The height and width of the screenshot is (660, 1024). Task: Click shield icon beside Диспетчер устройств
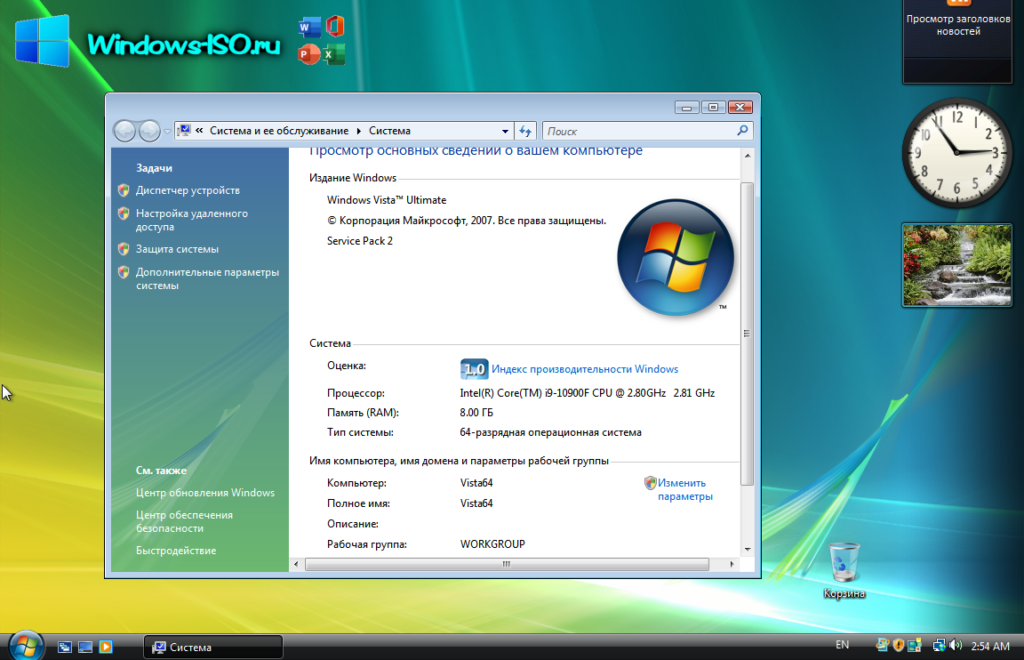tap(123, 191)
